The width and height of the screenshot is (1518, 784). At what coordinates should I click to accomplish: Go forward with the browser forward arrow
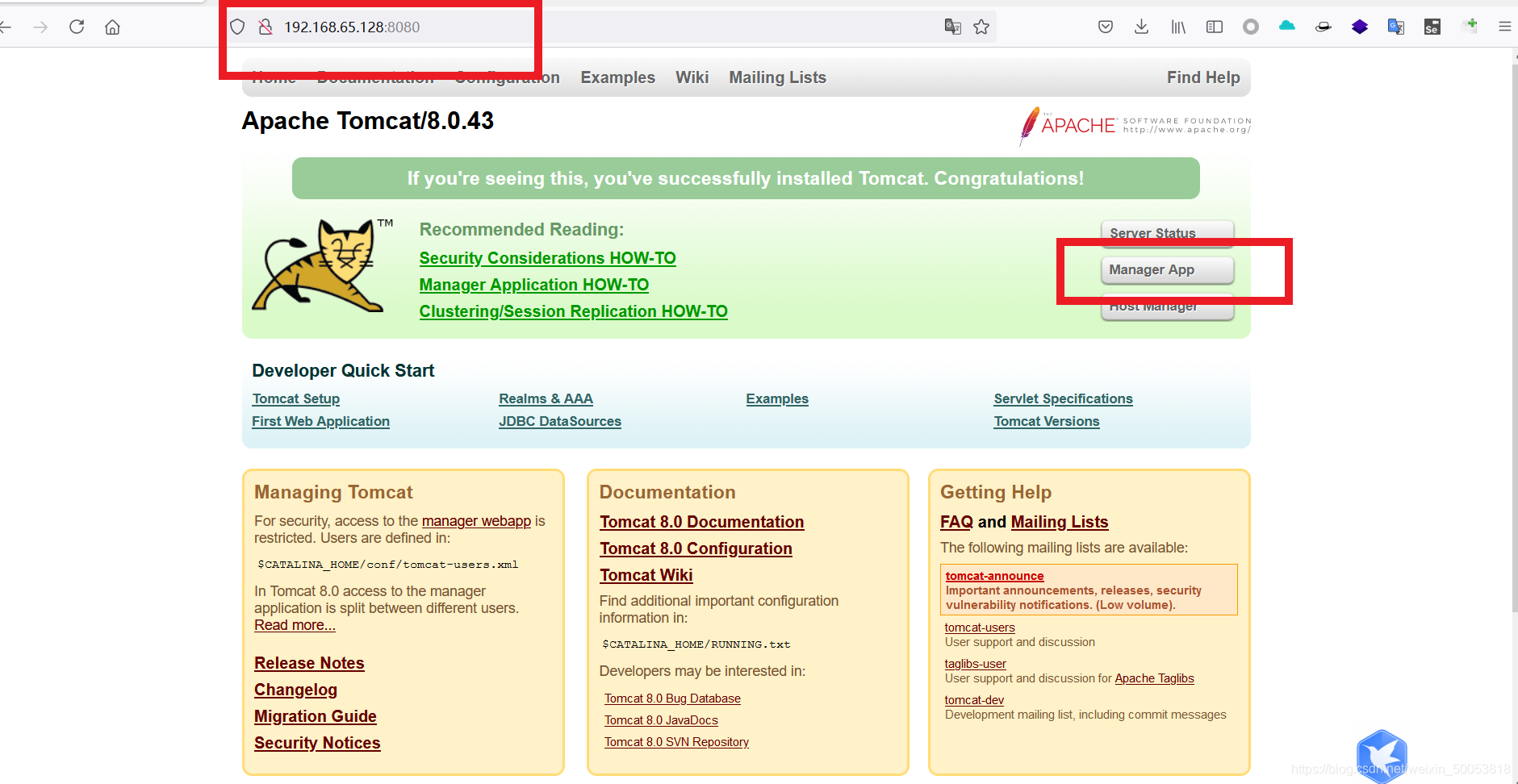tap(40, 27)
